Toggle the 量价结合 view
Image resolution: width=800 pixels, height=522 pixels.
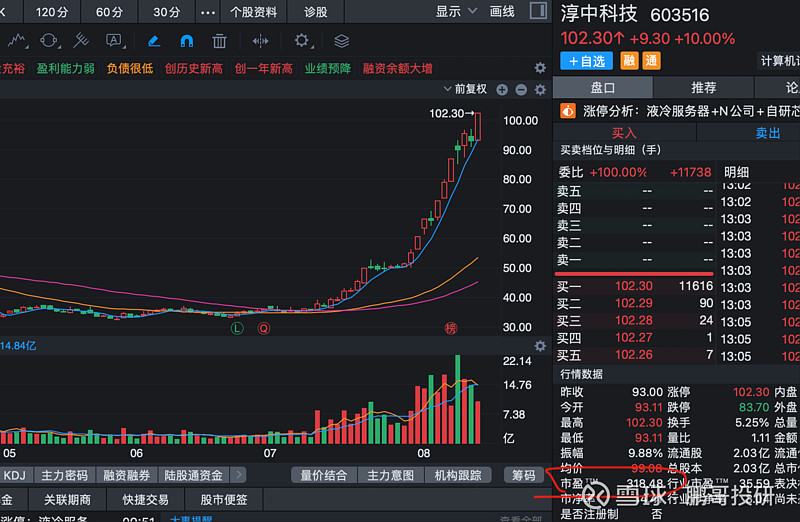click(x=323, y=475)
